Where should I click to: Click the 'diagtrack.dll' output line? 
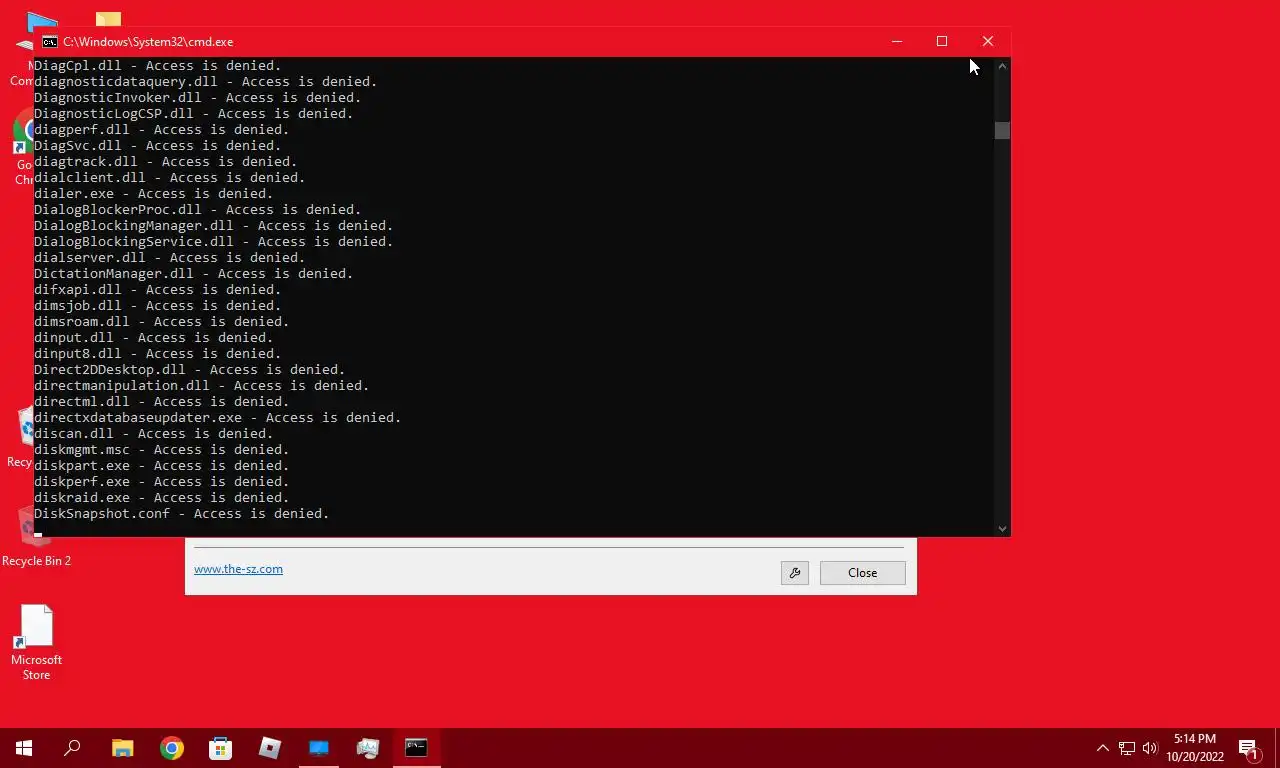(166, 162)
